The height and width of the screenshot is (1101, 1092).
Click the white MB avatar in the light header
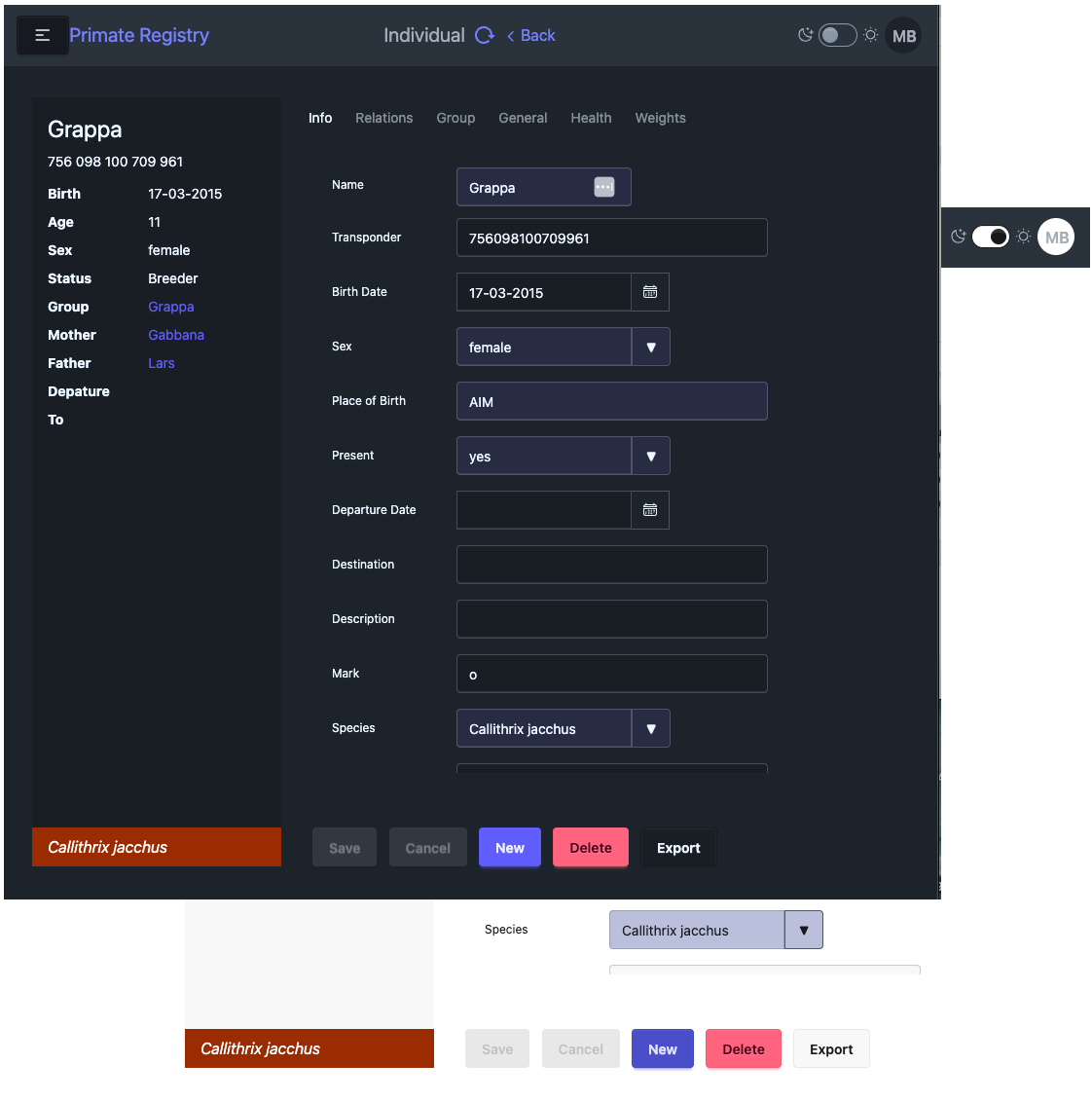1056,238
